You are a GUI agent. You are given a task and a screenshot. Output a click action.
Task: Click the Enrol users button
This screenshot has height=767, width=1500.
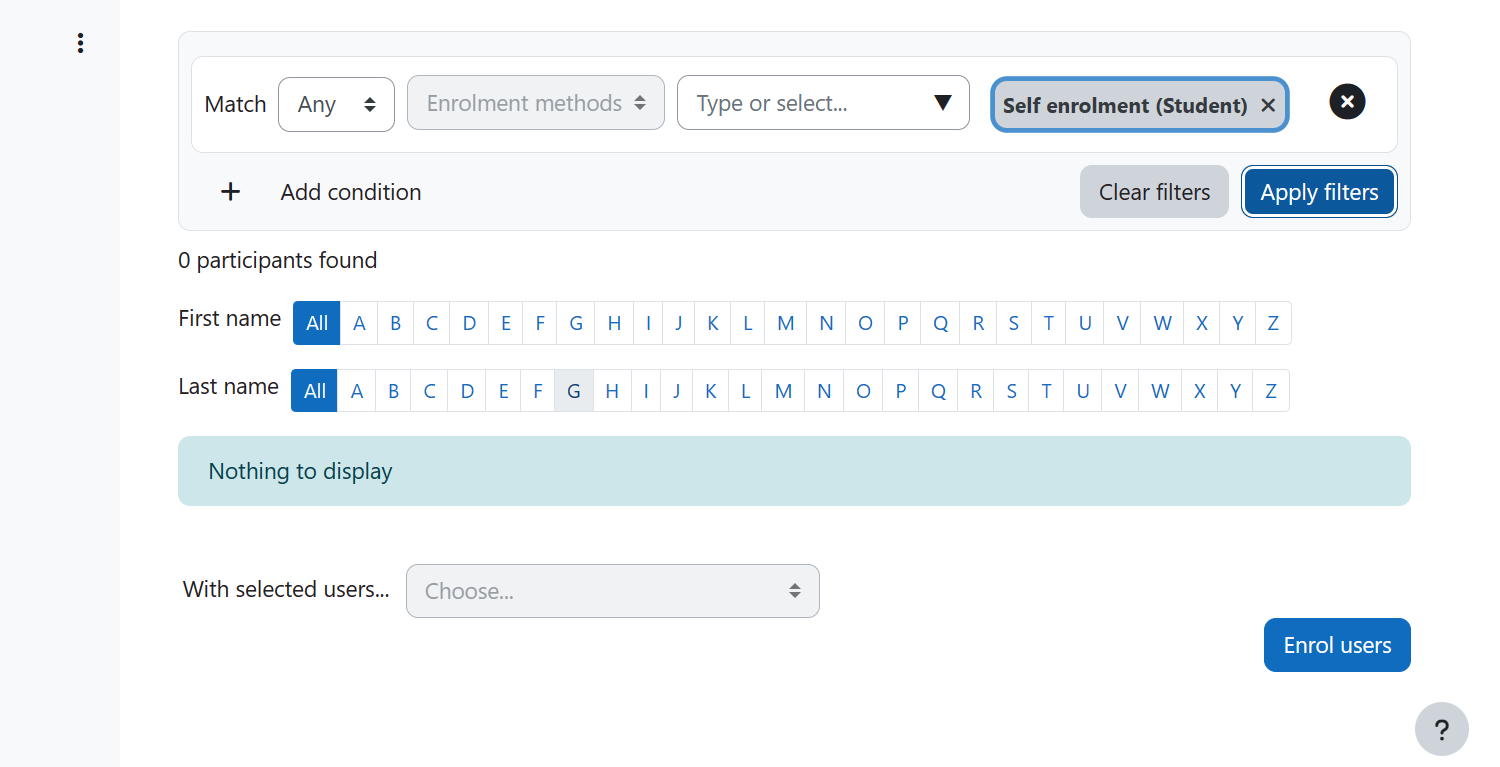pos(1337,645)
